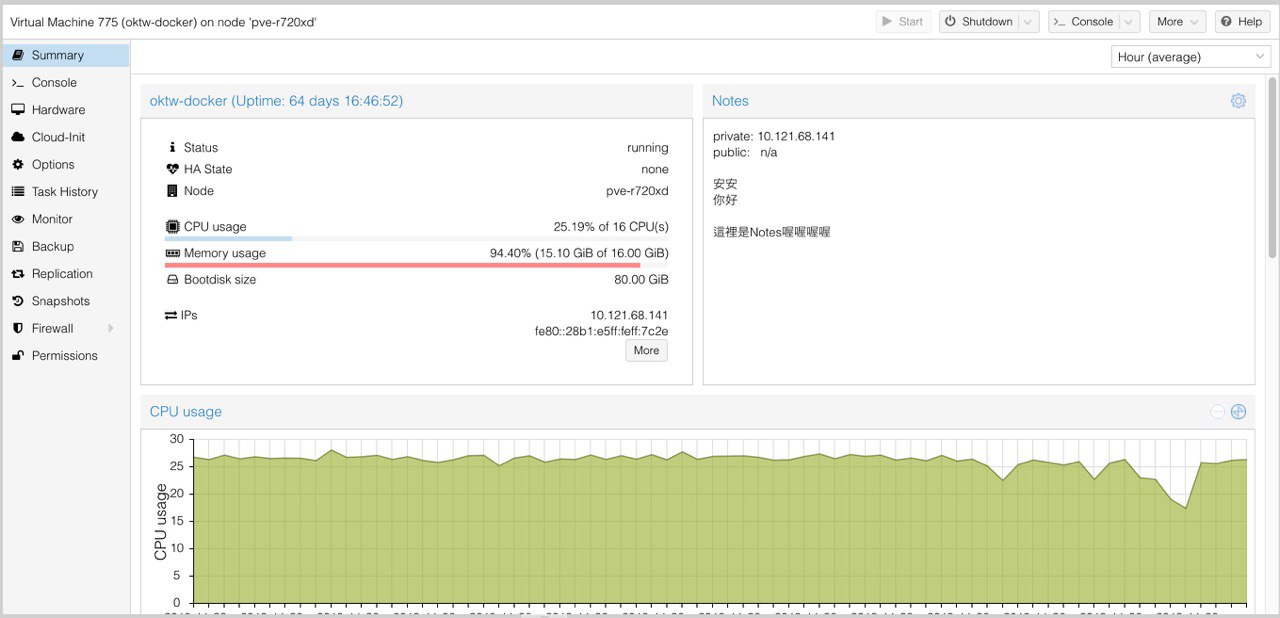The height and width of the screenshot is (618, 1280).
Task: Click the Memory usage RAM icon
Action: 173,253
